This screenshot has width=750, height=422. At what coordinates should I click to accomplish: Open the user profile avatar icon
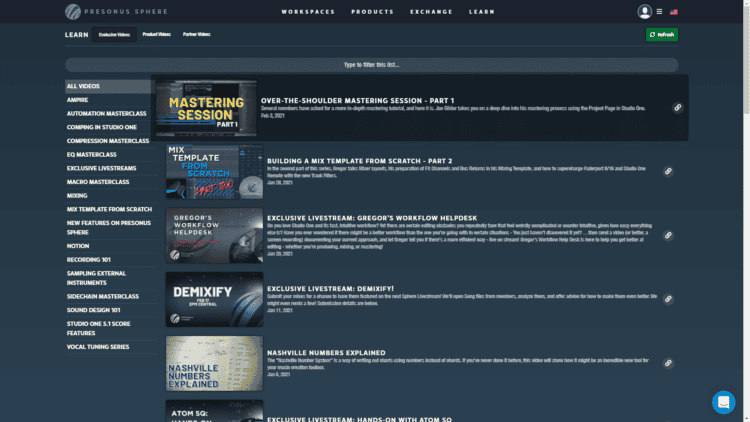pos(644,11)
